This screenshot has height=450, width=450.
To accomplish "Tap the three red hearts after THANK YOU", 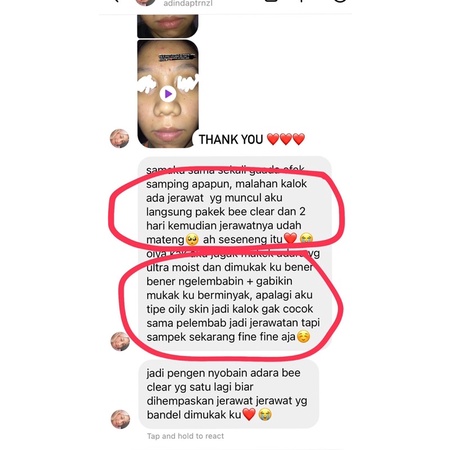I will [x=286, y=139].
